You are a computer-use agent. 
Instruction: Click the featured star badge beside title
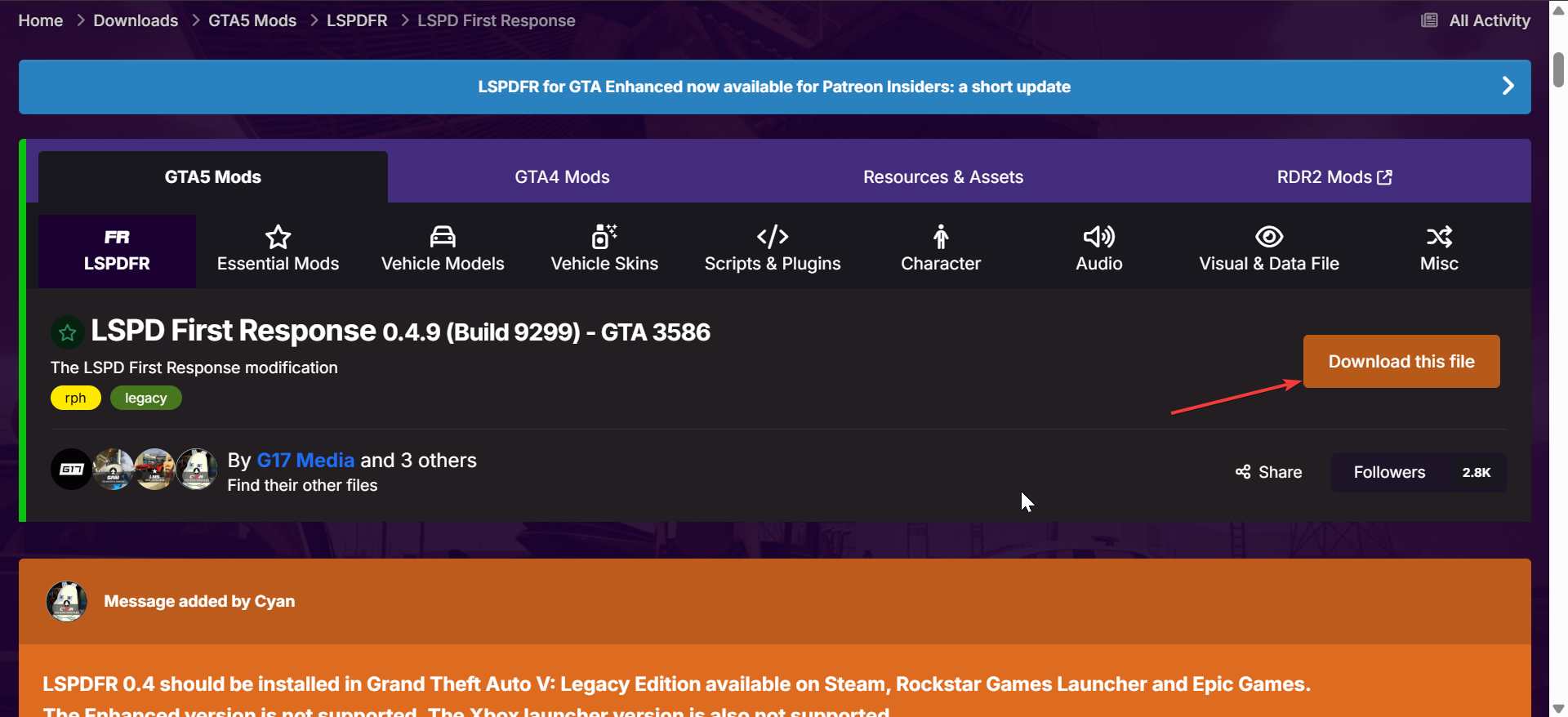point(68,332)
